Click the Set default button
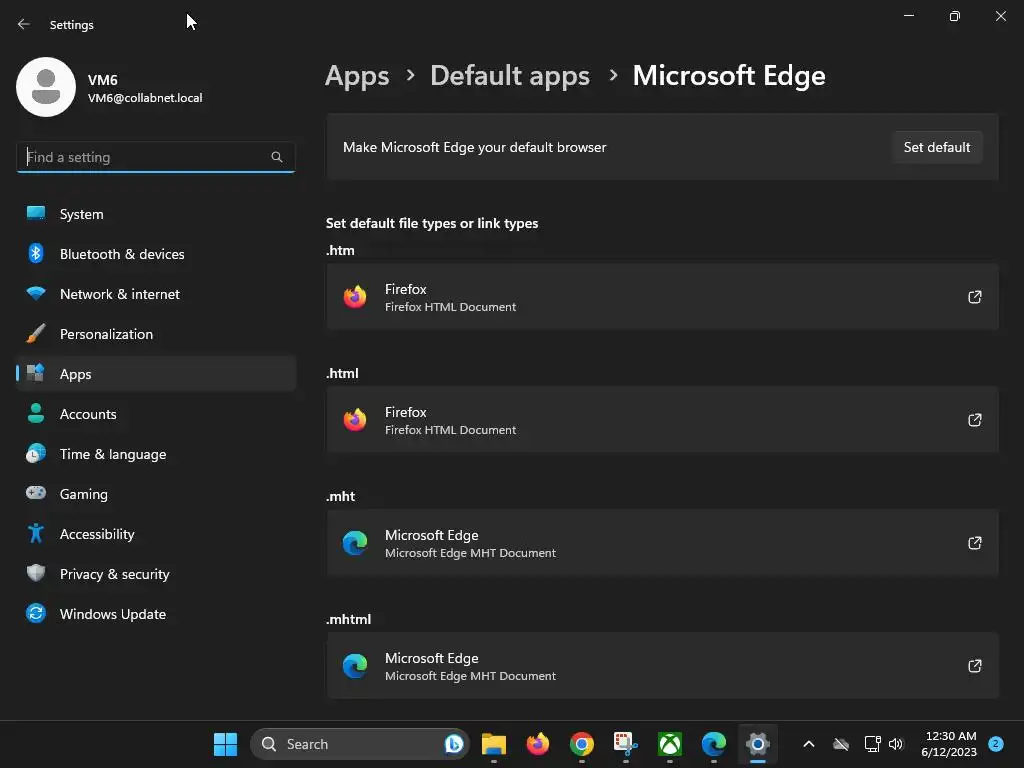Viewport: 1024px width, 768px height. coord(936,147)
